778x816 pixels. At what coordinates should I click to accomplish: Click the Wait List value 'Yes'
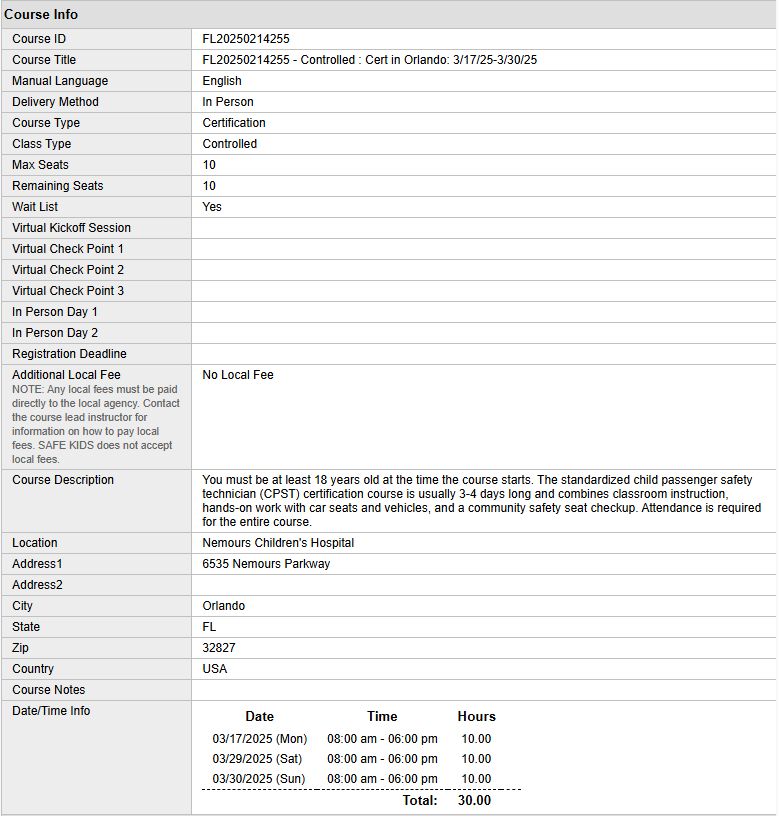click(x=212, y=207)
